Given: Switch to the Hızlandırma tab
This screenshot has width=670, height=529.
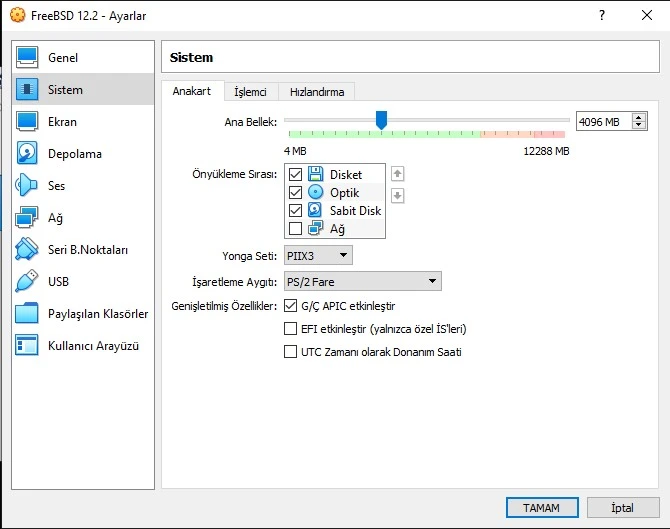Looking at the screenshot, I should pos(317,91).
